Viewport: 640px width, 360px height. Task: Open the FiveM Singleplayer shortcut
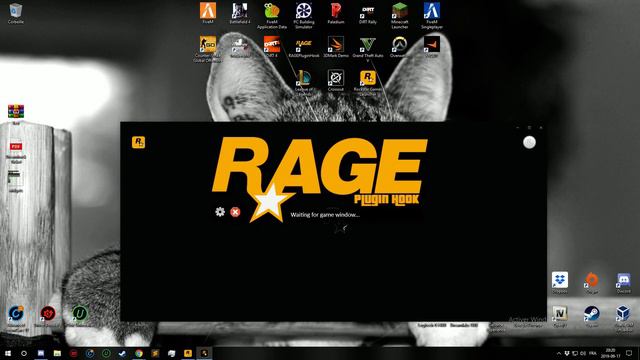point(432,16)
